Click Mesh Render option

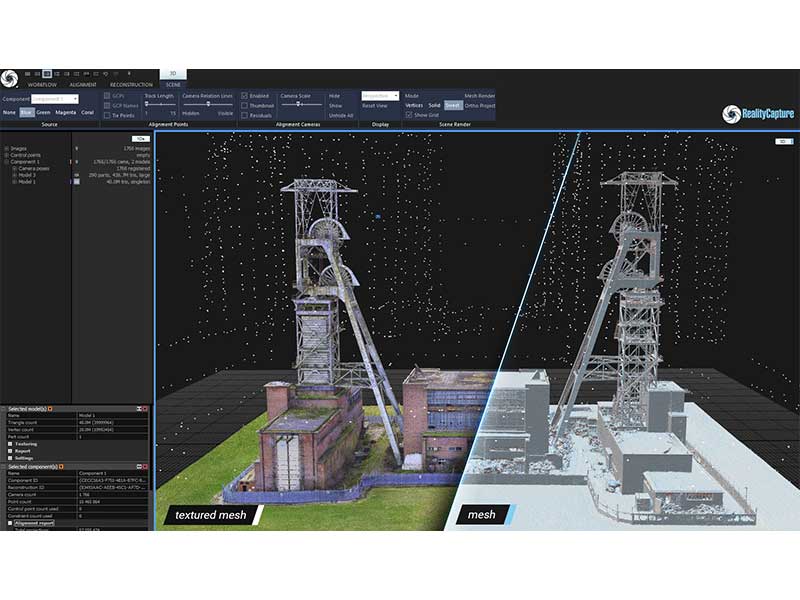pyautogui.click(x=480, y=96)
